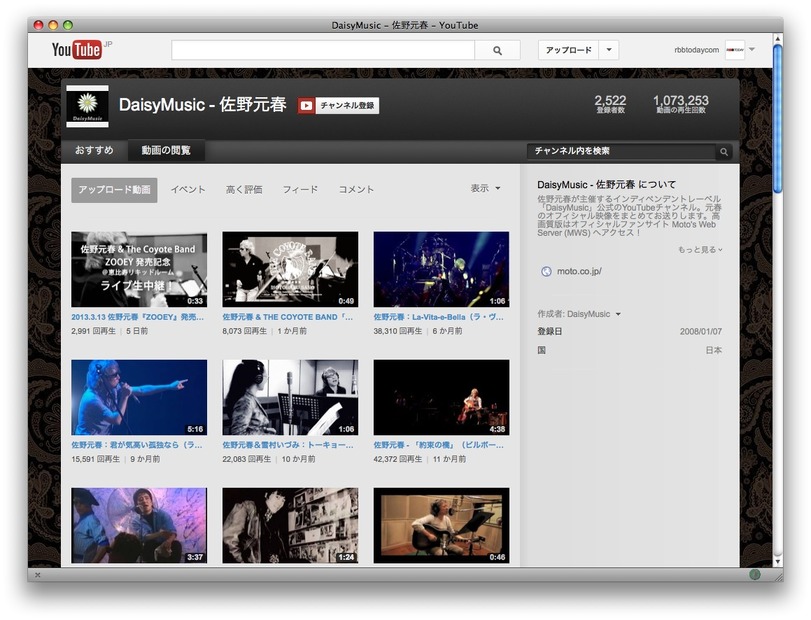
Task: Expand description with もっと見る
Action: [x=699, y=249]
